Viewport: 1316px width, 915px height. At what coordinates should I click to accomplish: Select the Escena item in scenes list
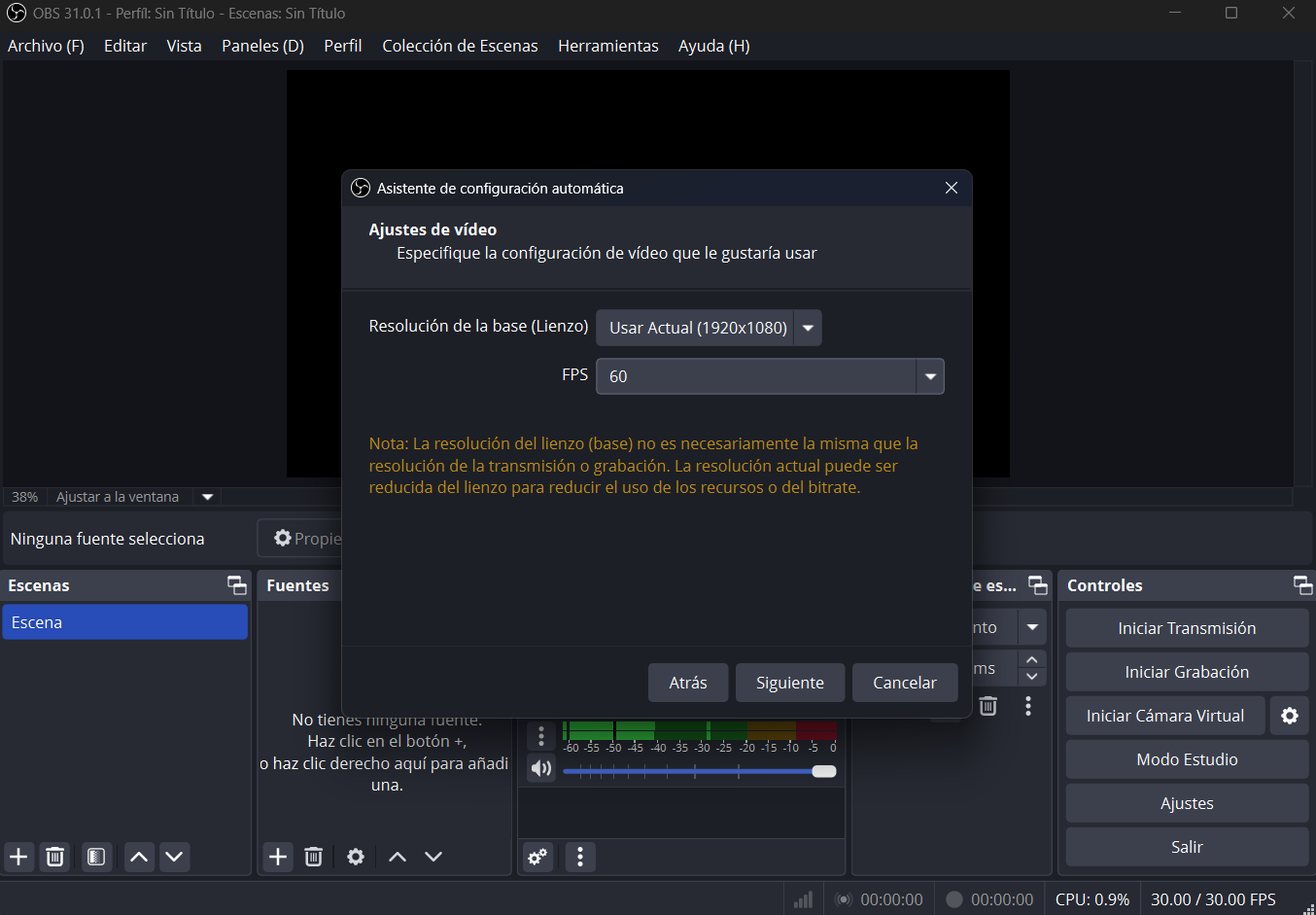pyautogui.click(x=124, y=622)
